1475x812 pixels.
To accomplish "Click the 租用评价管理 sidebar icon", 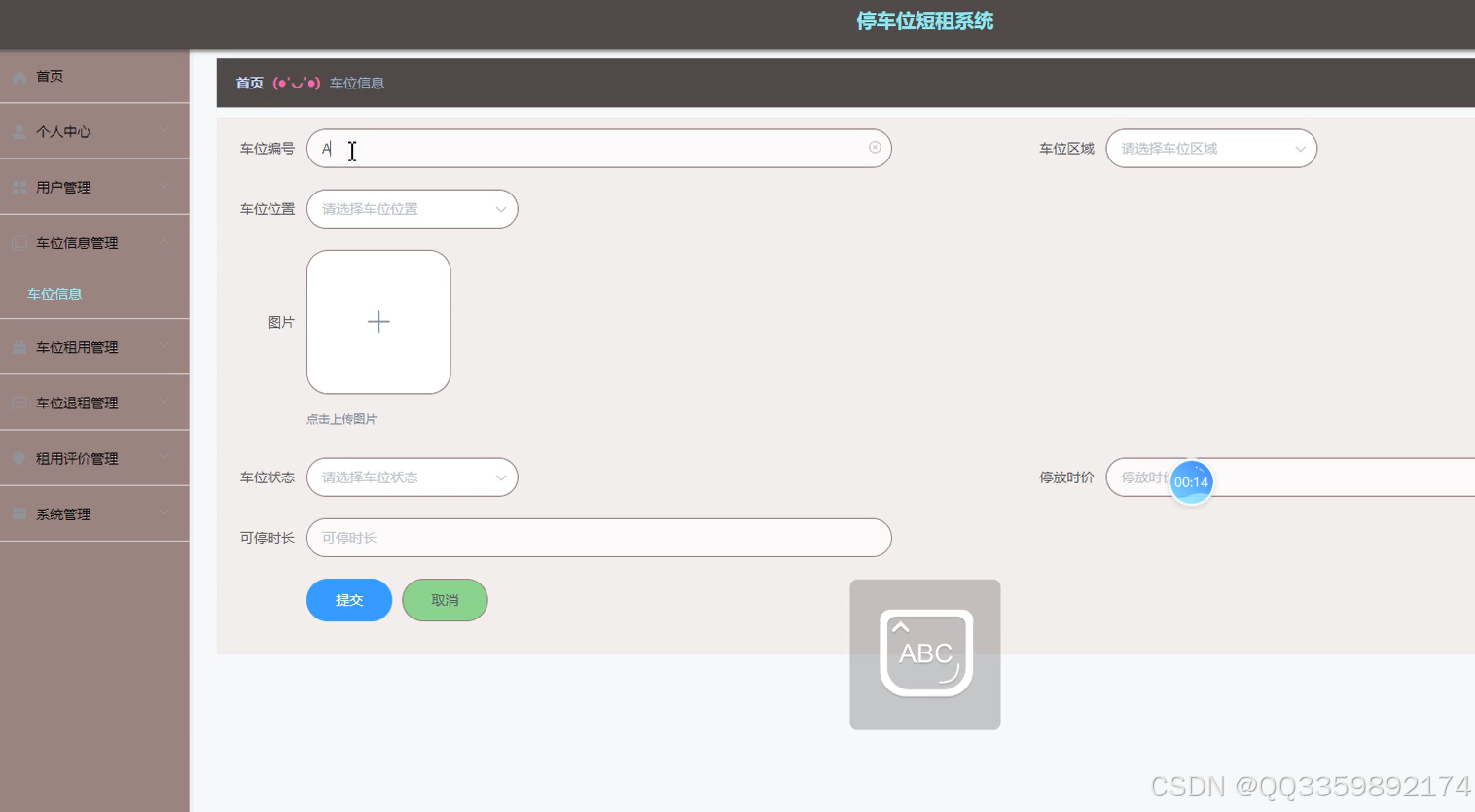I will (x=19, y=458).
